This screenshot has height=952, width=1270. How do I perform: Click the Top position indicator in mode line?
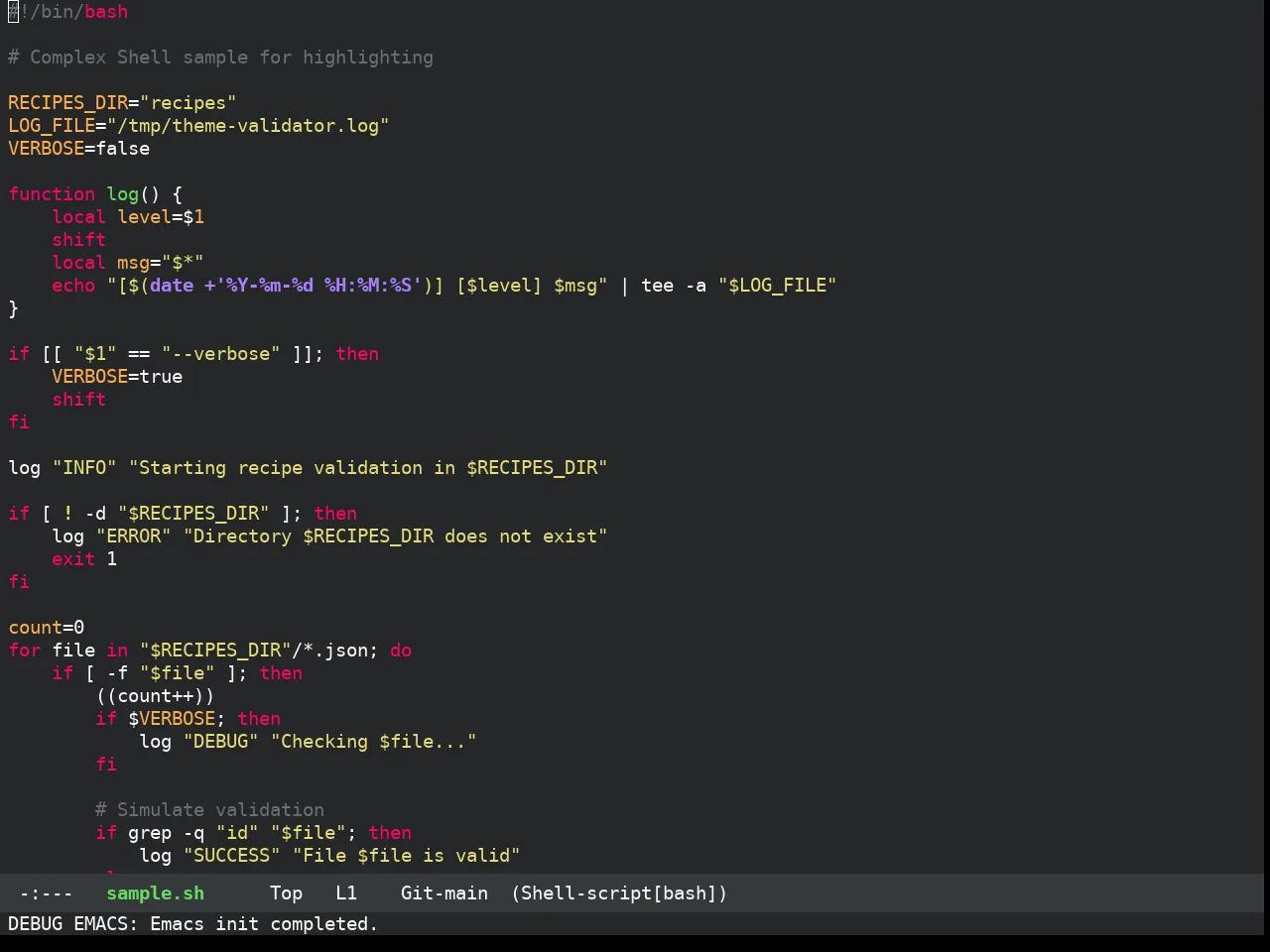(x=286, y=893)
